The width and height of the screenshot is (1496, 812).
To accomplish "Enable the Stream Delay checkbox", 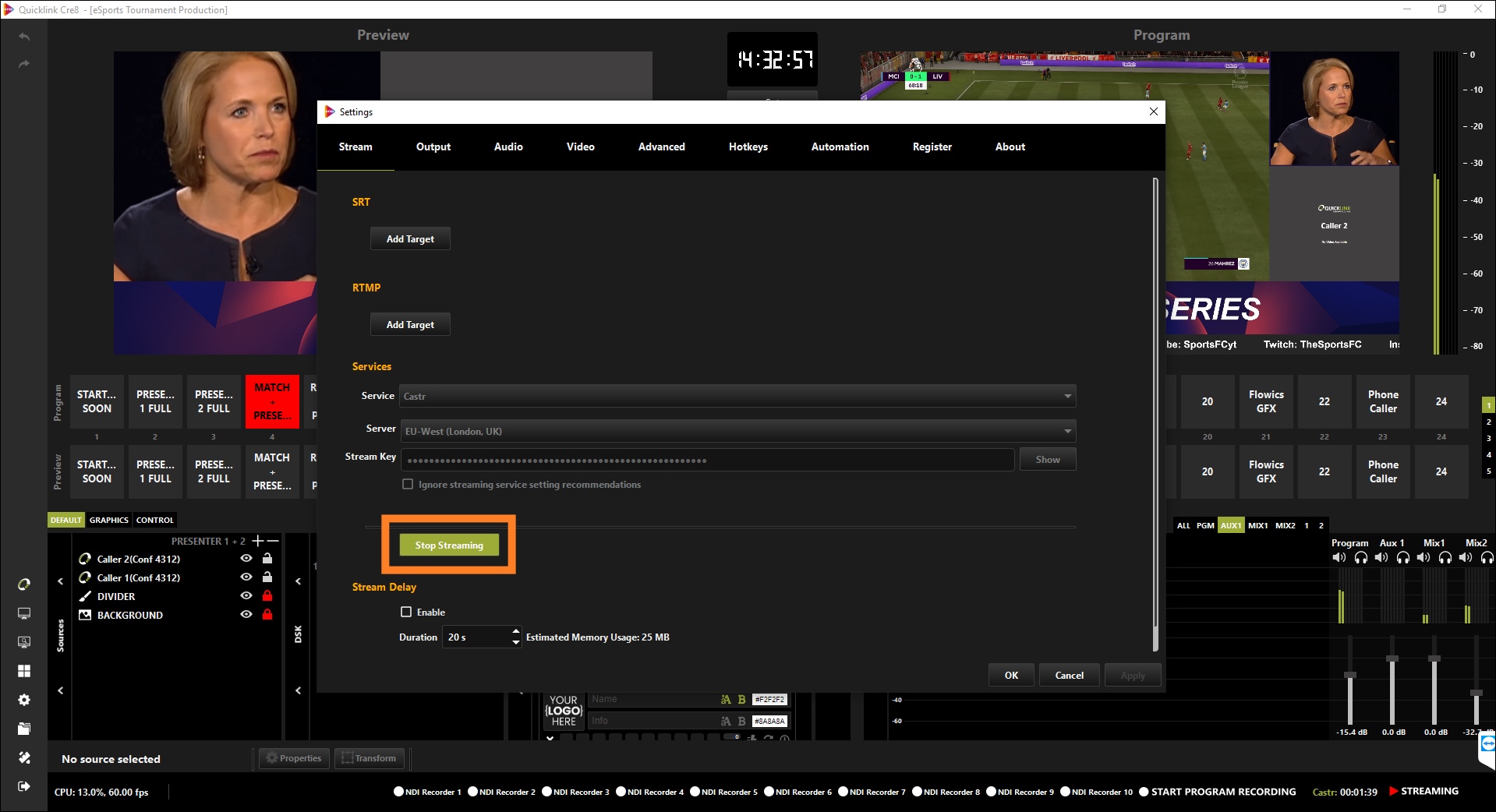I will pos(406,612).
